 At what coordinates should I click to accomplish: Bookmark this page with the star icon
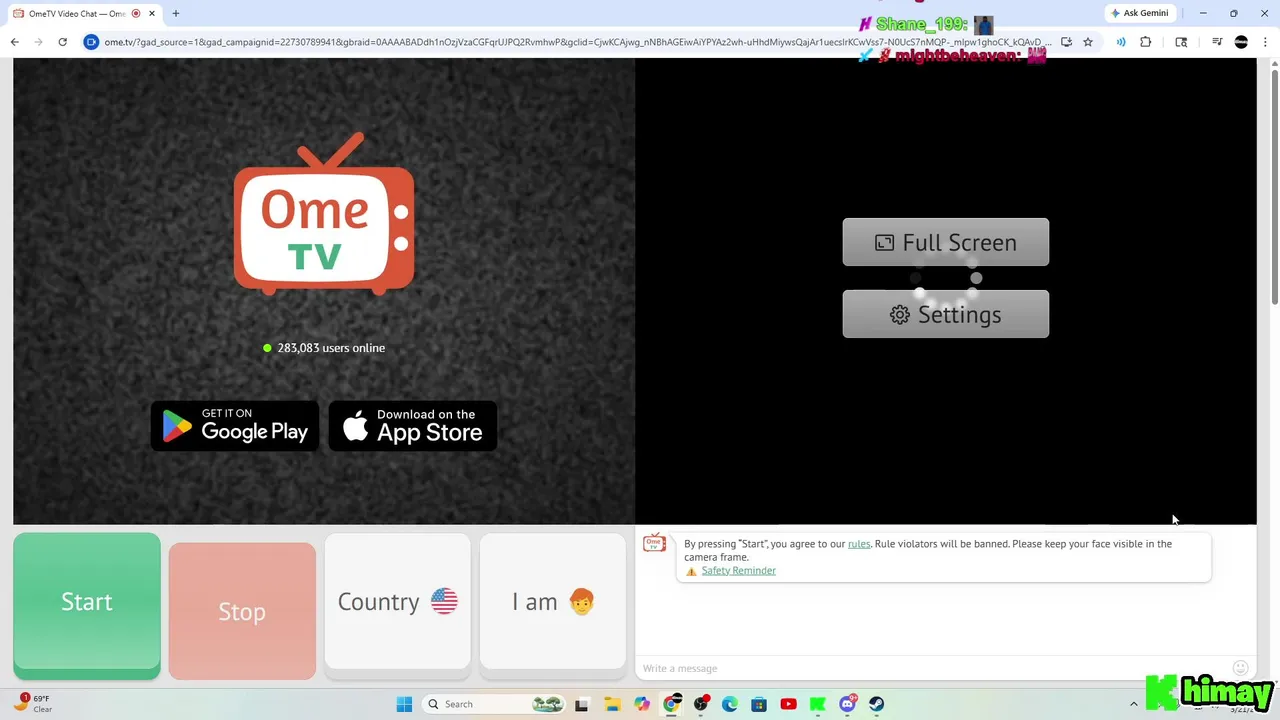pos(1088,42)
